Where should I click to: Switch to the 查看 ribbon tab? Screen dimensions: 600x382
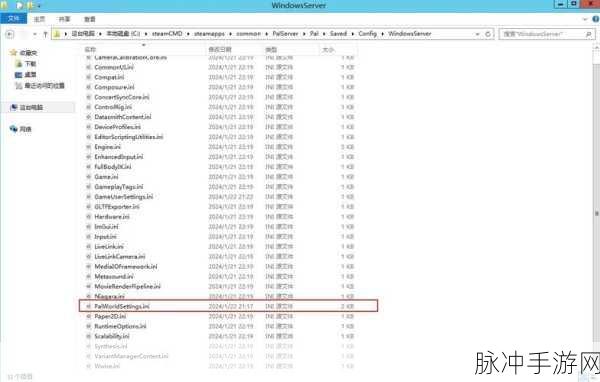(x=90, y=19)
